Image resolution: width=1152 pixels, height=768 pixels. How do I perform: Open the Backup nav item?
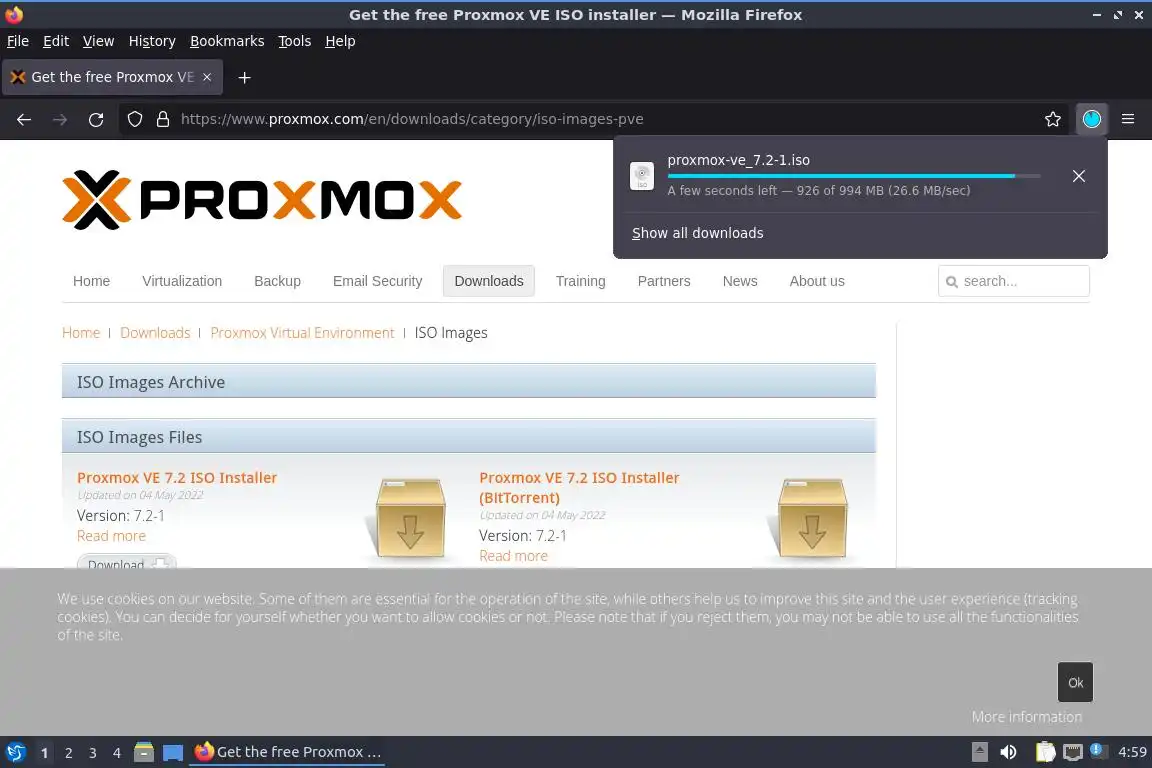click(278, 281)
